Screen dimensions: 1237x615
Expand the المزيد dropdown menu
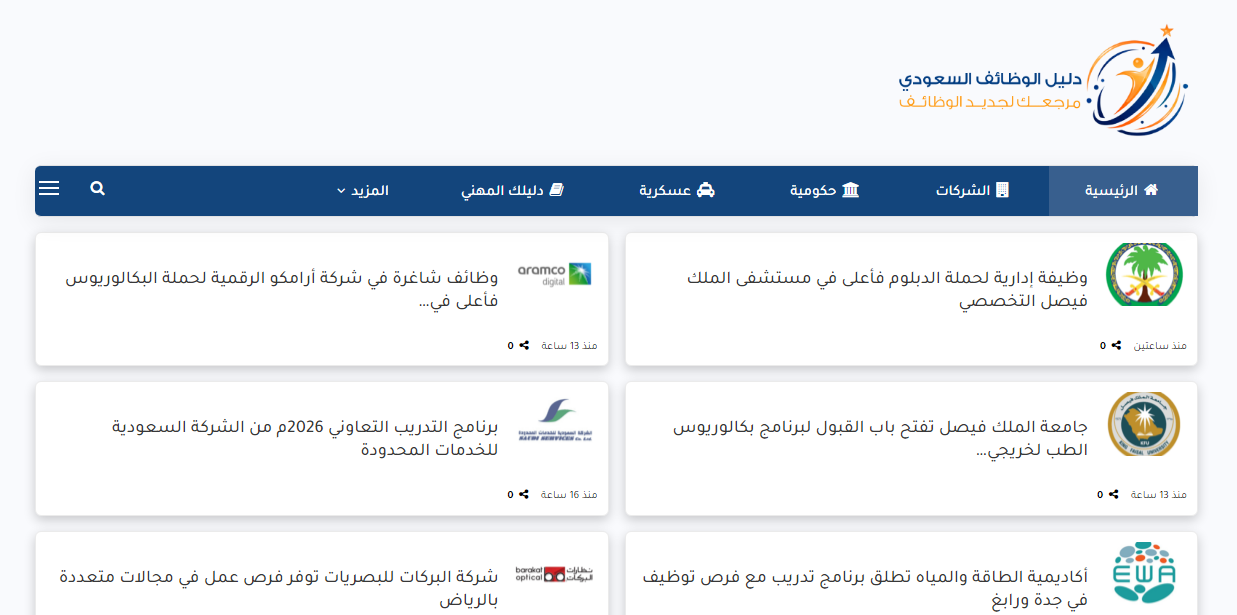363,190
